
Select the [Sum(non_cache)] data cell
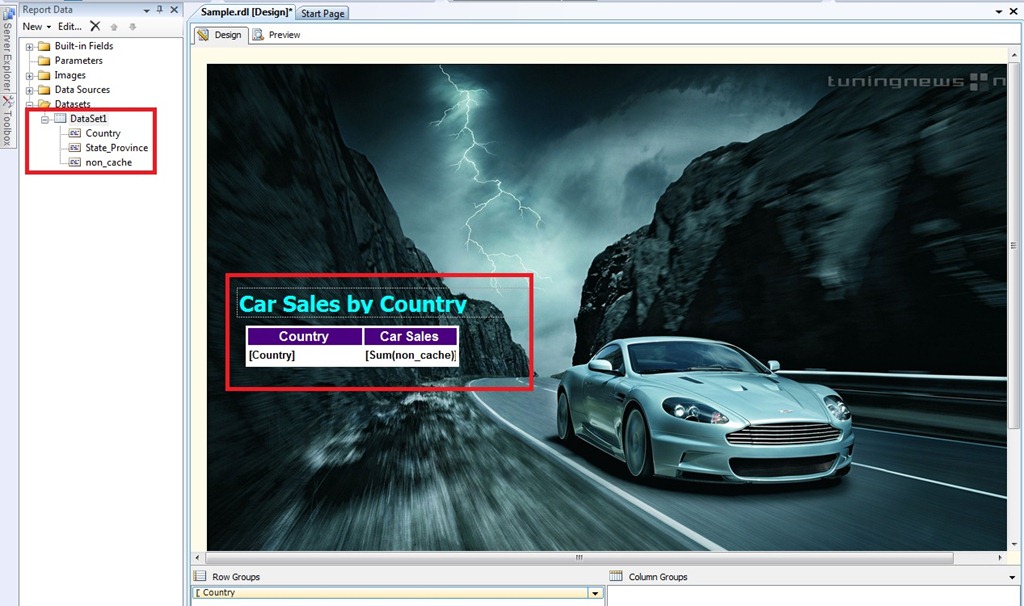pyautogui.click(x=410, y=355)
